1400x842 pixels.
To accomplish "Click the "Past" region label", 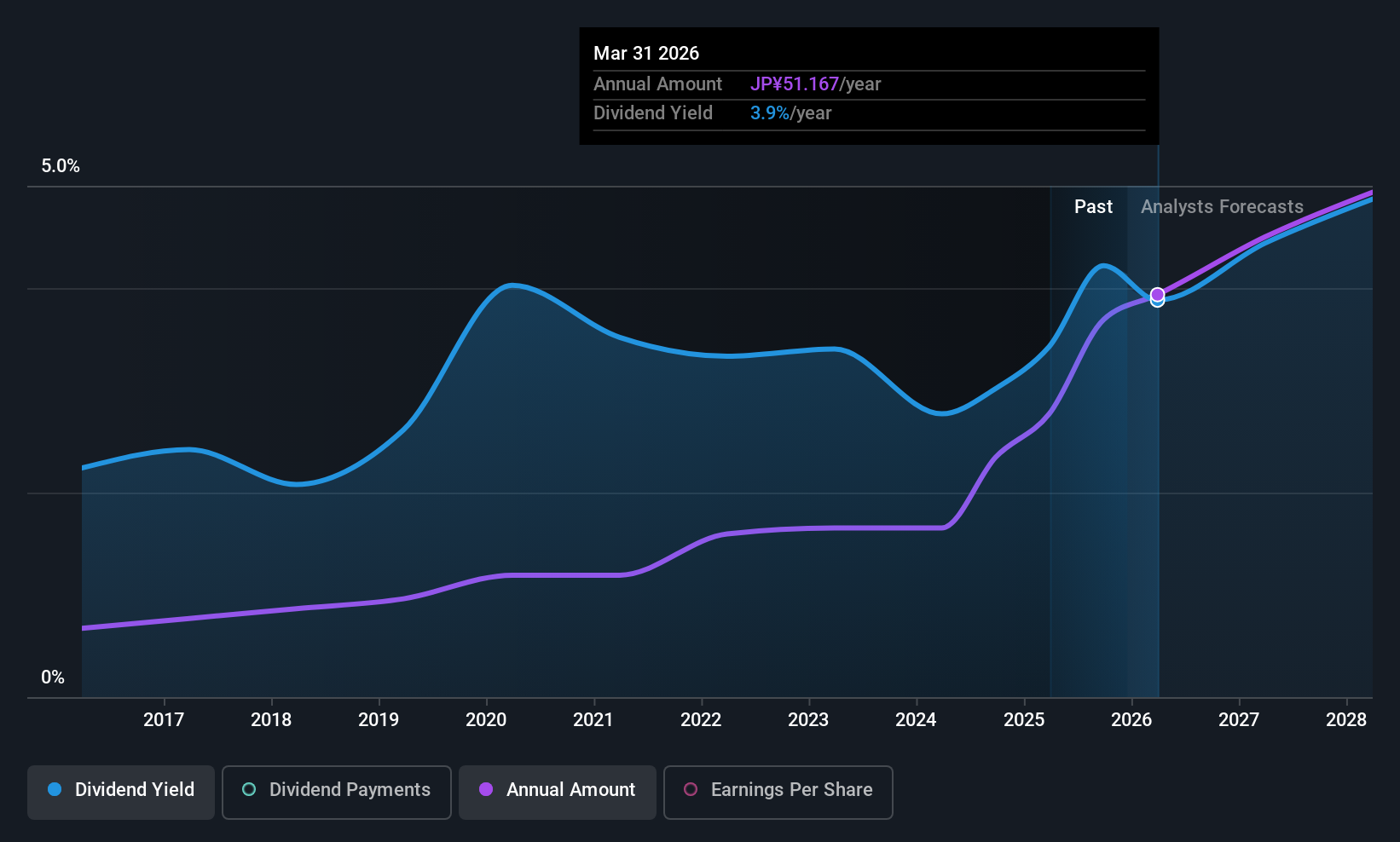I will pos(1093,207).
